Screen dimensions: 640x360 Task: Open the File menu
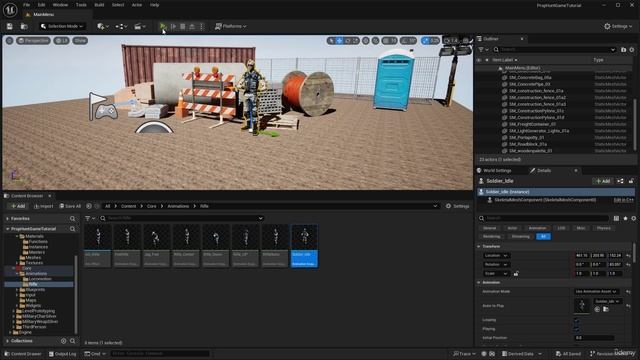pyautogui.click(x=27, y=5)
